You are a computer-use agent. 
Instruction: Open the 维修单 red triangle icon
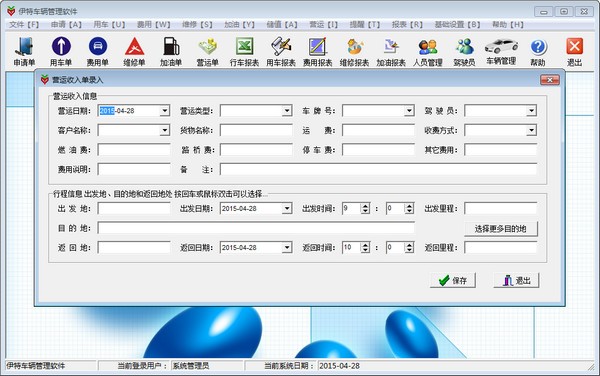tap(134, 51)
